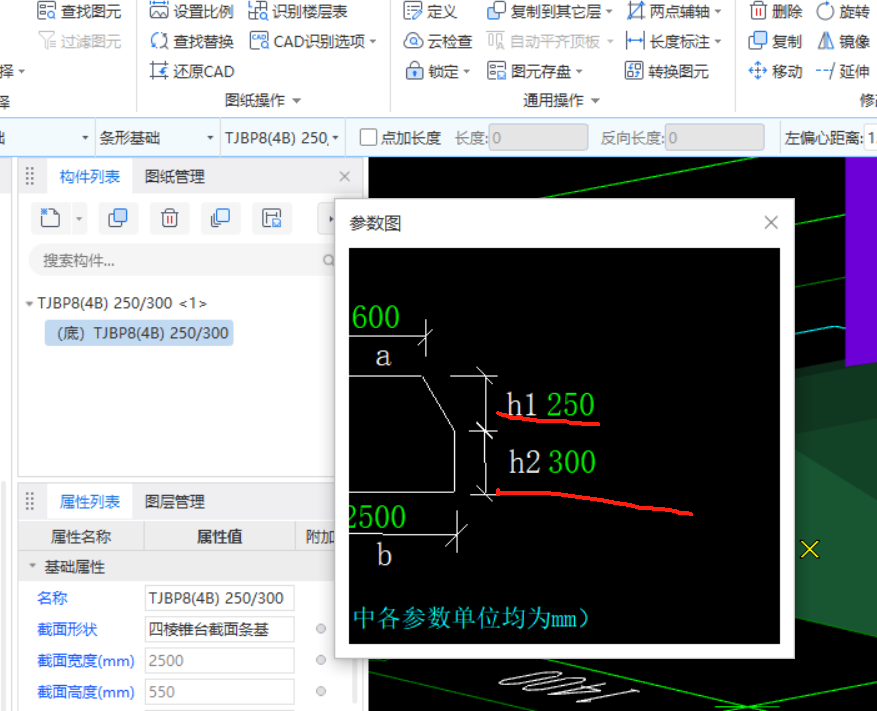Open 长度标注 dropdown
Screen dimensions: 877x711
[x=718, y=41]
